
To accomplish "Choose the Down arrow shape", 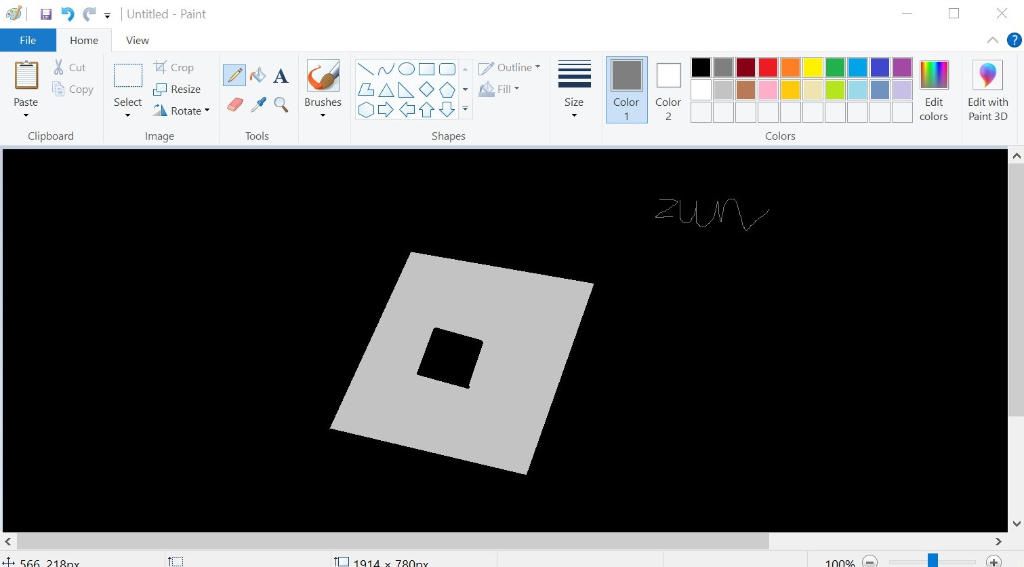I will click(x=447, y=110).
